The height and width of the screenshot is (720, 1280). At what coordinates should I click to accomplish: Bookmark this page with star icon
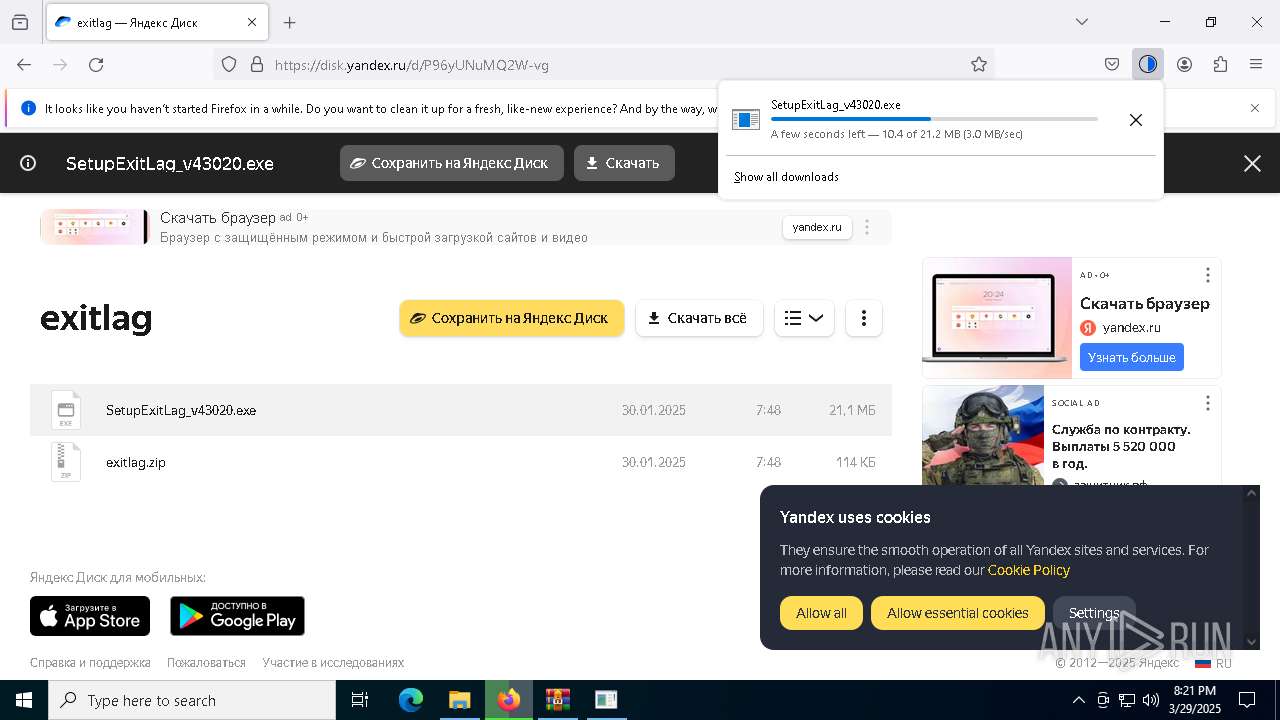coord(979,64)
